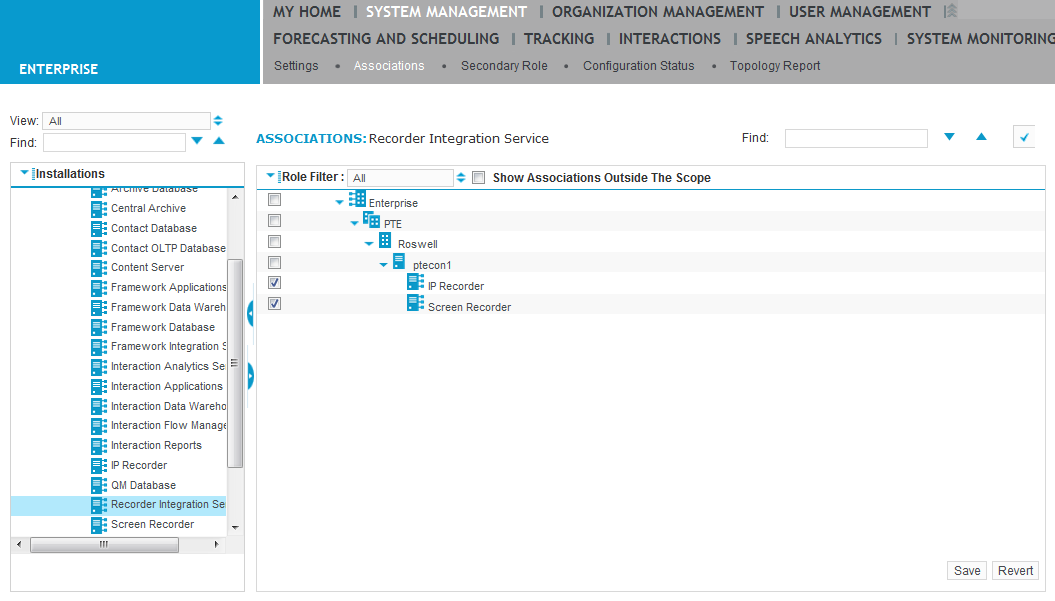Click the checkmark icon next to Find
This screenshot has height=601, width=1055.
(x=1023, y=137)
